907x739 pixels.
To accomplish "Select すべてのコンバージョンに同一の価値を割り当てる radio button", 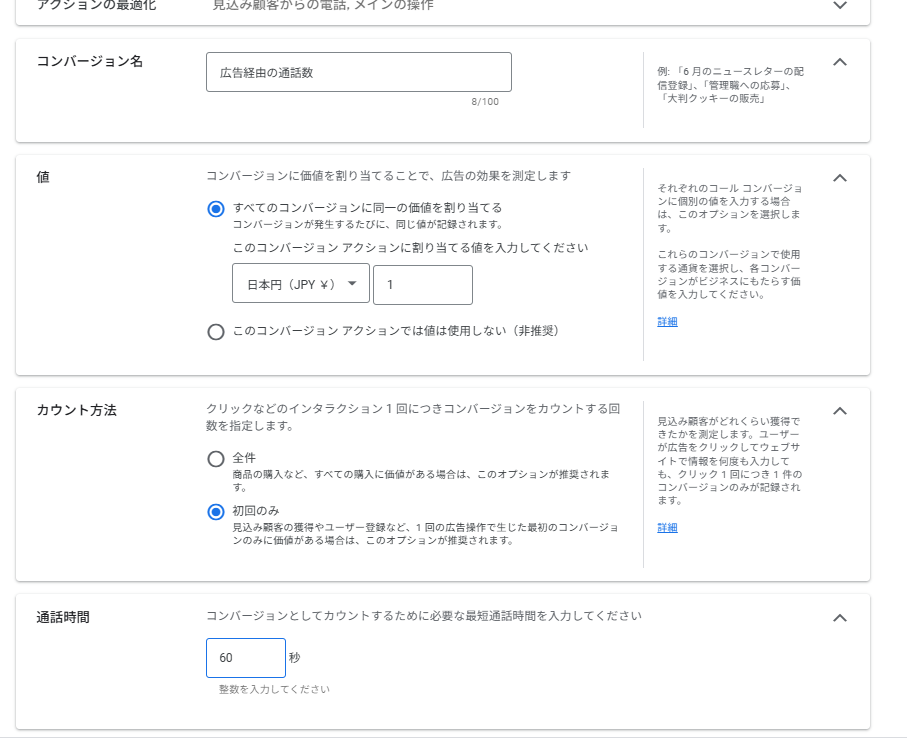I will click(215, 209).
